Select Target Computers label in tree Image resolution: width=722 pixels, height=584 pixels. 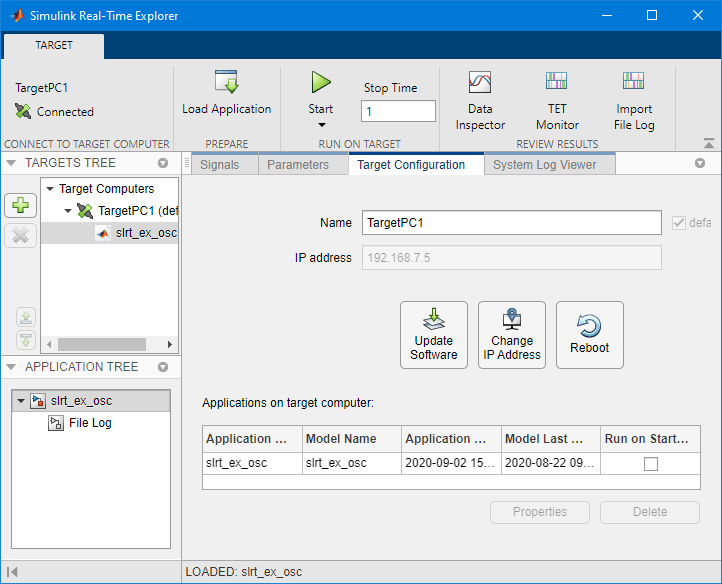pyautogui.click(x=106, y=189)
